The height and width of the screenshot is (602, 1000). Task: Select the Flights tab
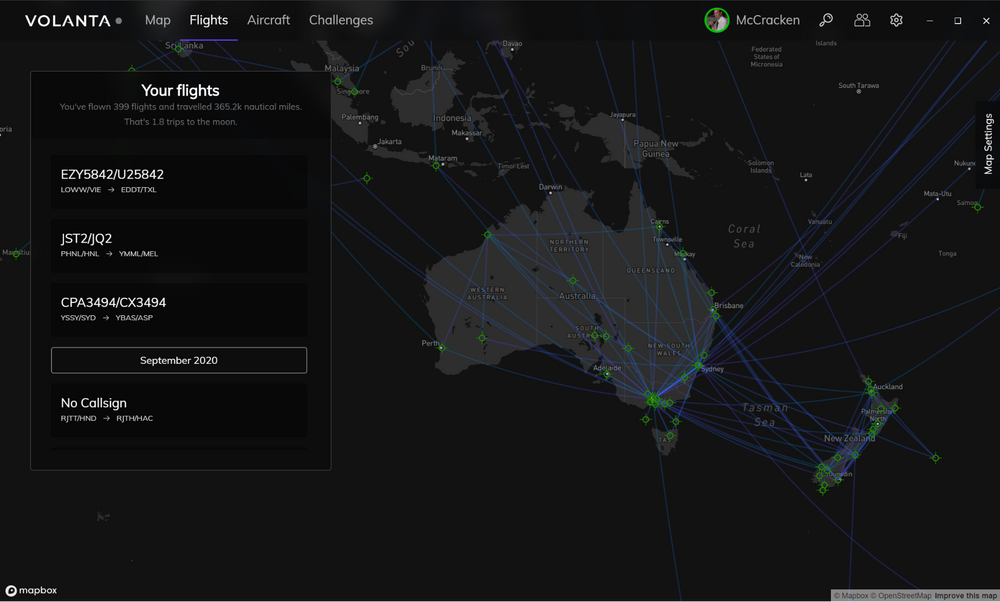(x=208, y=19)
